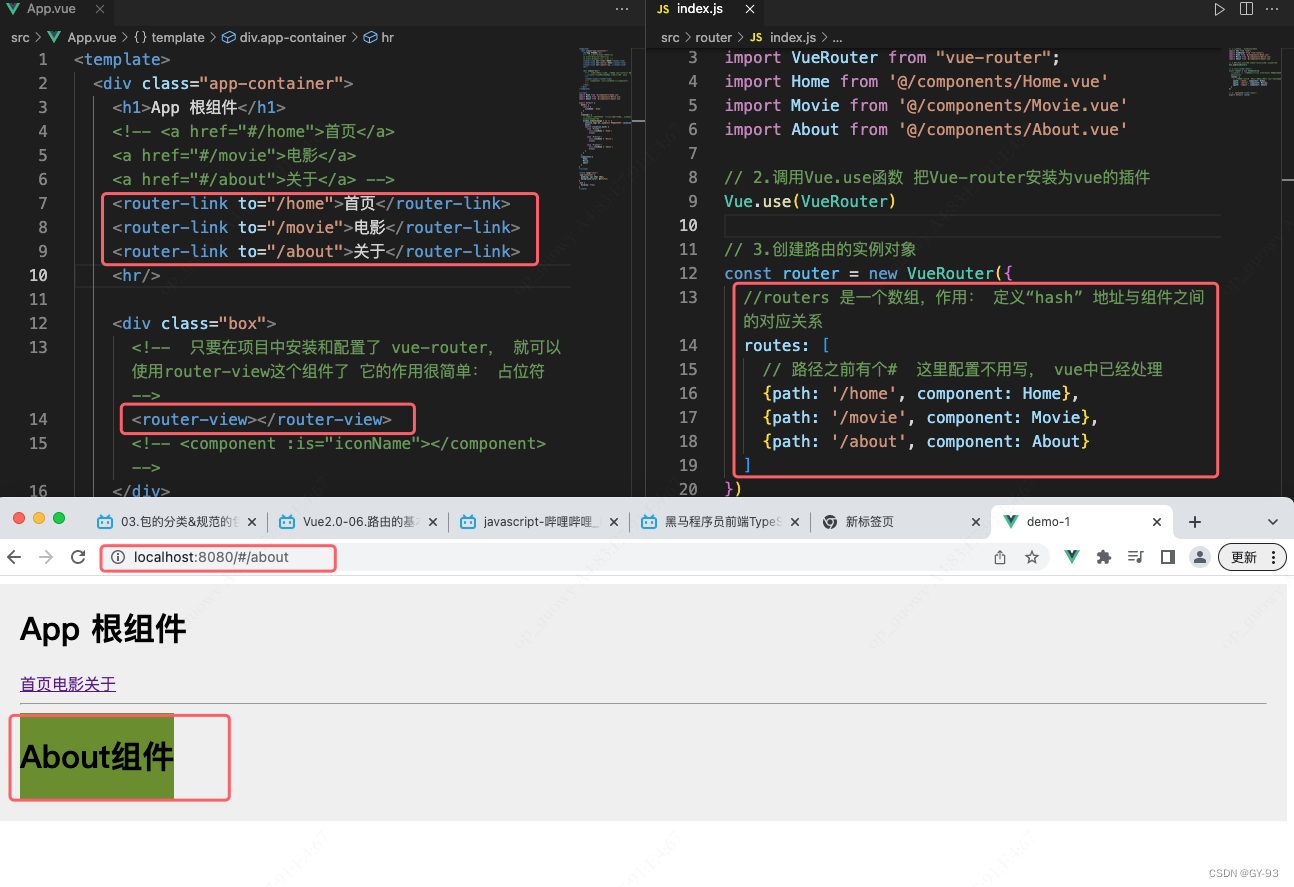
Task: Select 'src' in App.vue breadcrumb
Action: tap(20, 37)
